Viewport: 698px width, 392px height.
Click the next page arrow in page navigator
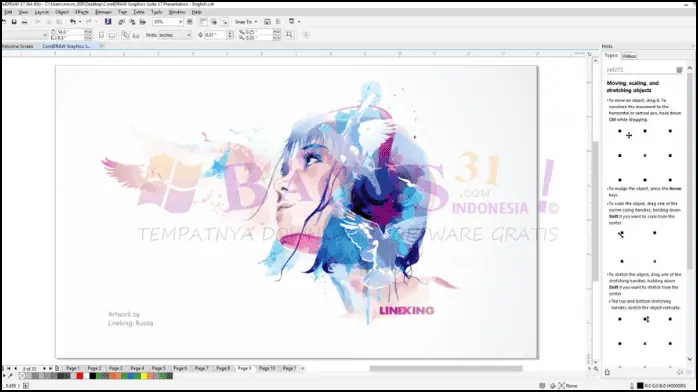[44, 368]
